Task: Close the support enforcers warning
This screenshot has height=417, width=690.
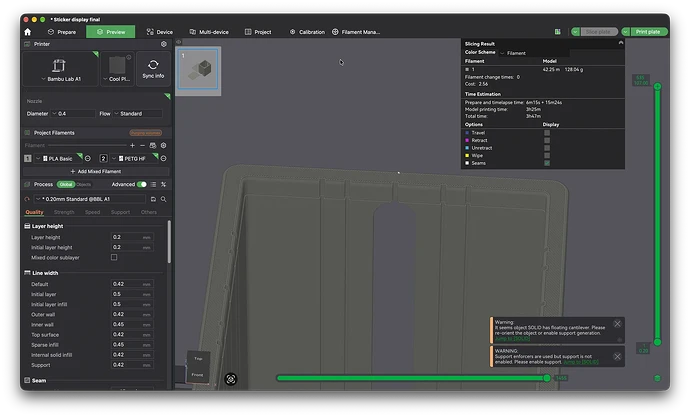Action: [617, 356]
